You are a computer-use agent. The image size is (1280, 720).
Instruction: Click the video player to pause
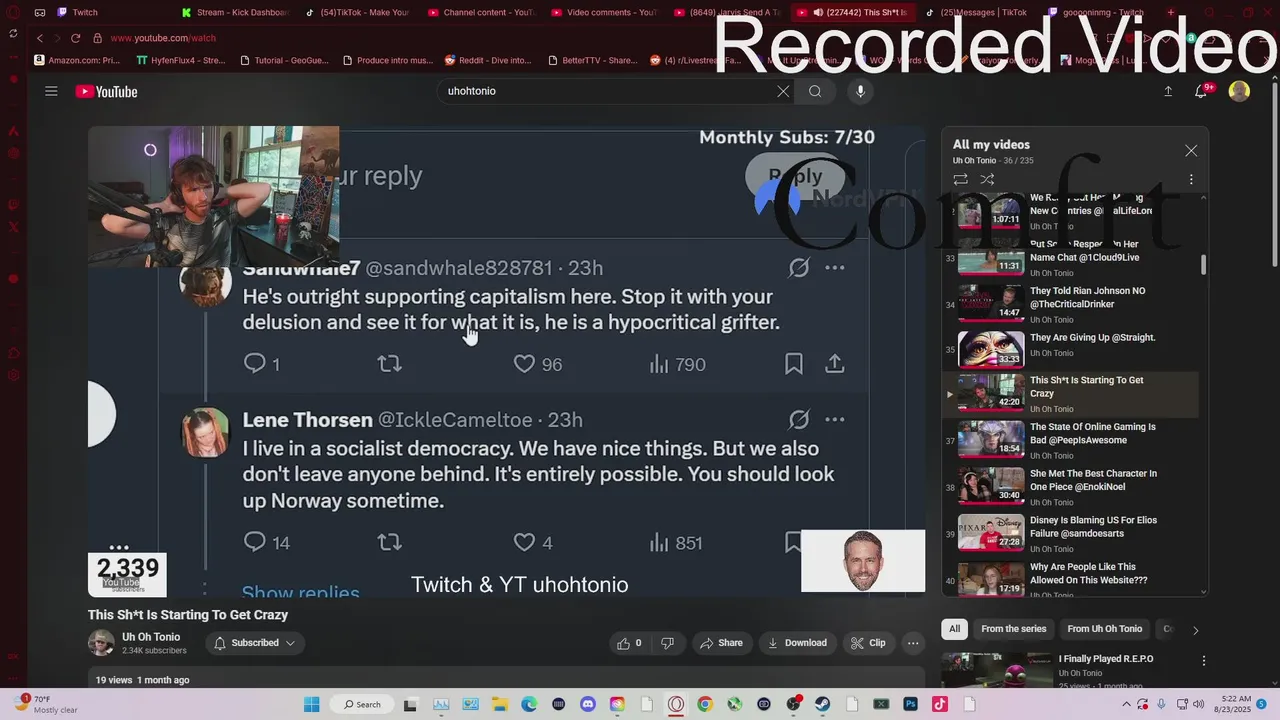(x=506, y=361)
